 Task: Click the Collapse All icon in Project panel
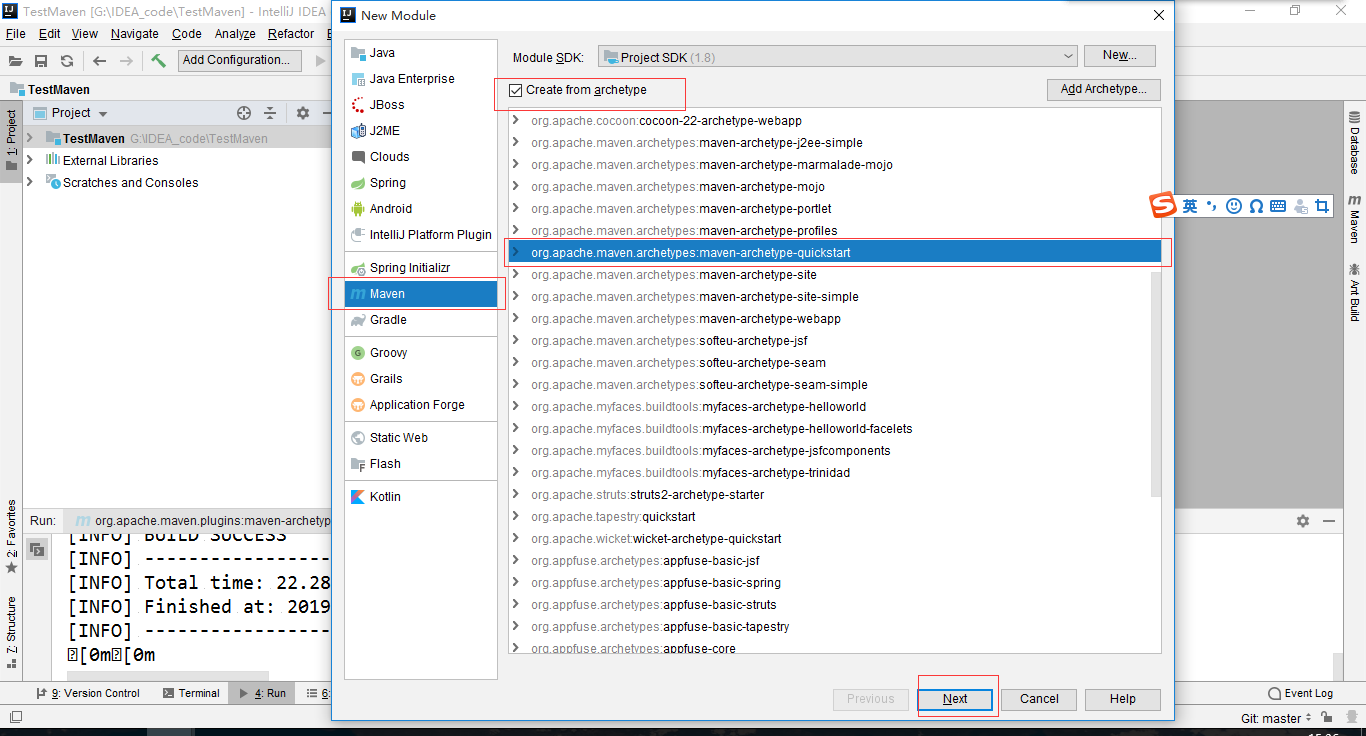click(x=270, y=113)
